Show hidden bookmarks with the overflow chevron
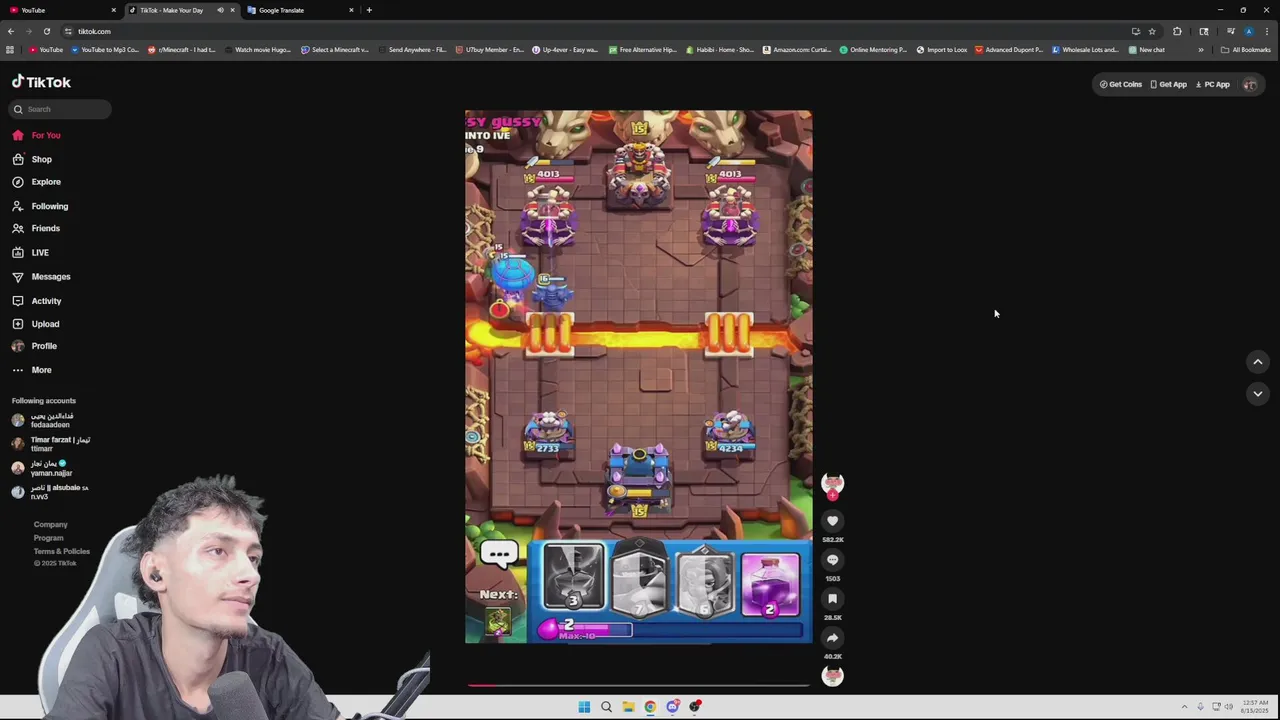Screen dimensions: 1280x720 pyautogui.click(x=1201, y=50)
